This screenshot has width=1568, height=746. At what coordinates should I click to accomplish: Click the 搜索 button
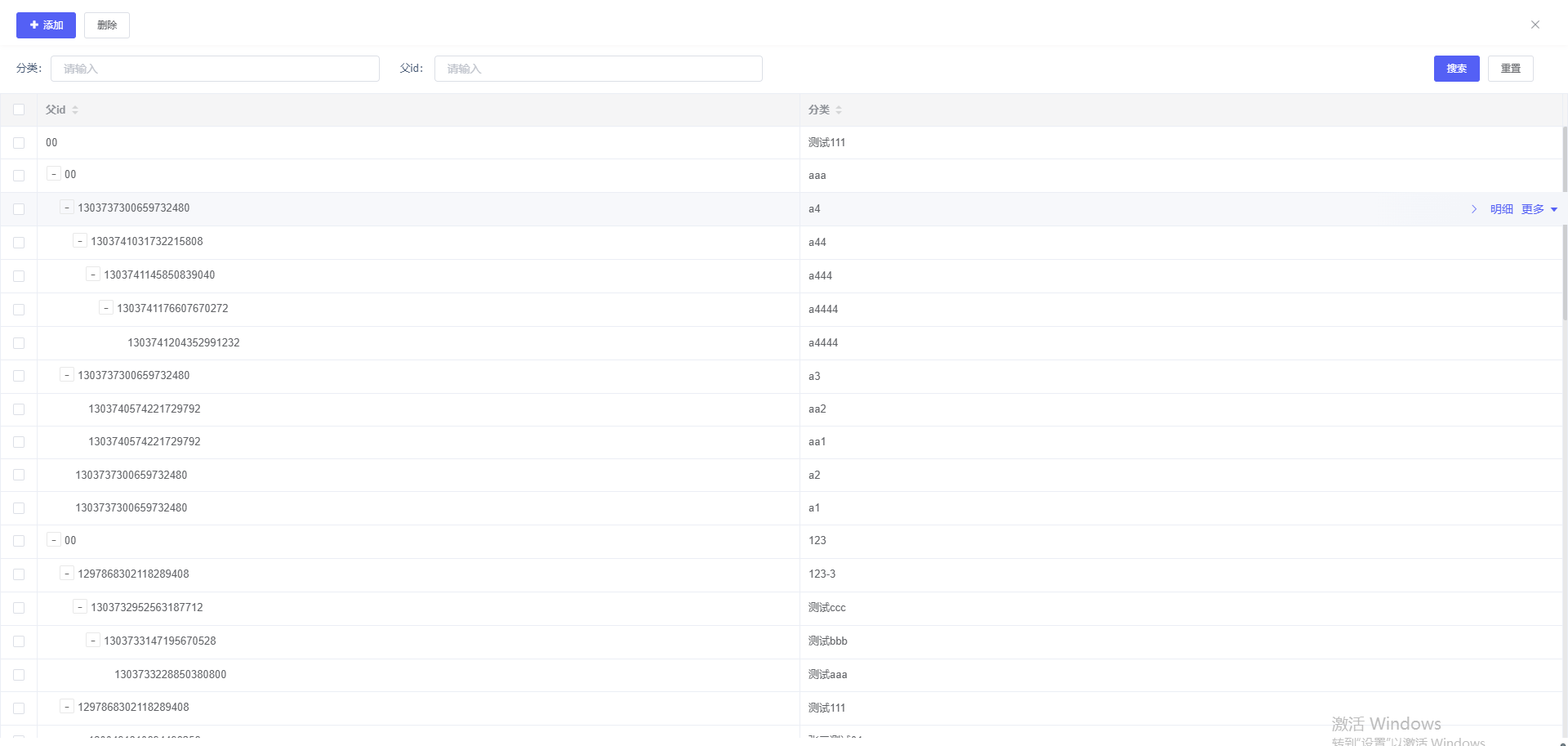(1456, 69)
